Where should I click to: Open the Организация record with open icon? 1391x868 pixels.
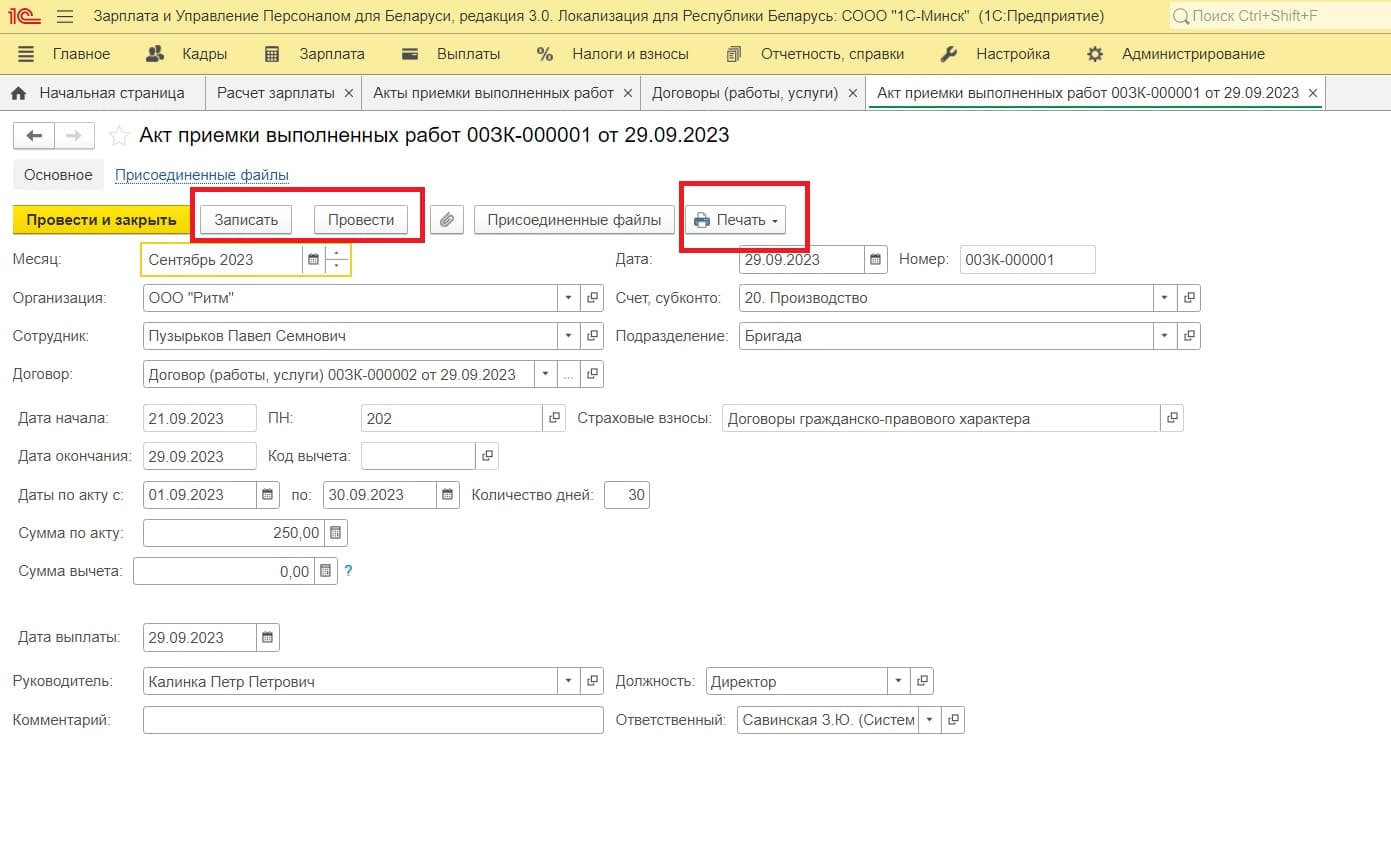tap(593, 298)
